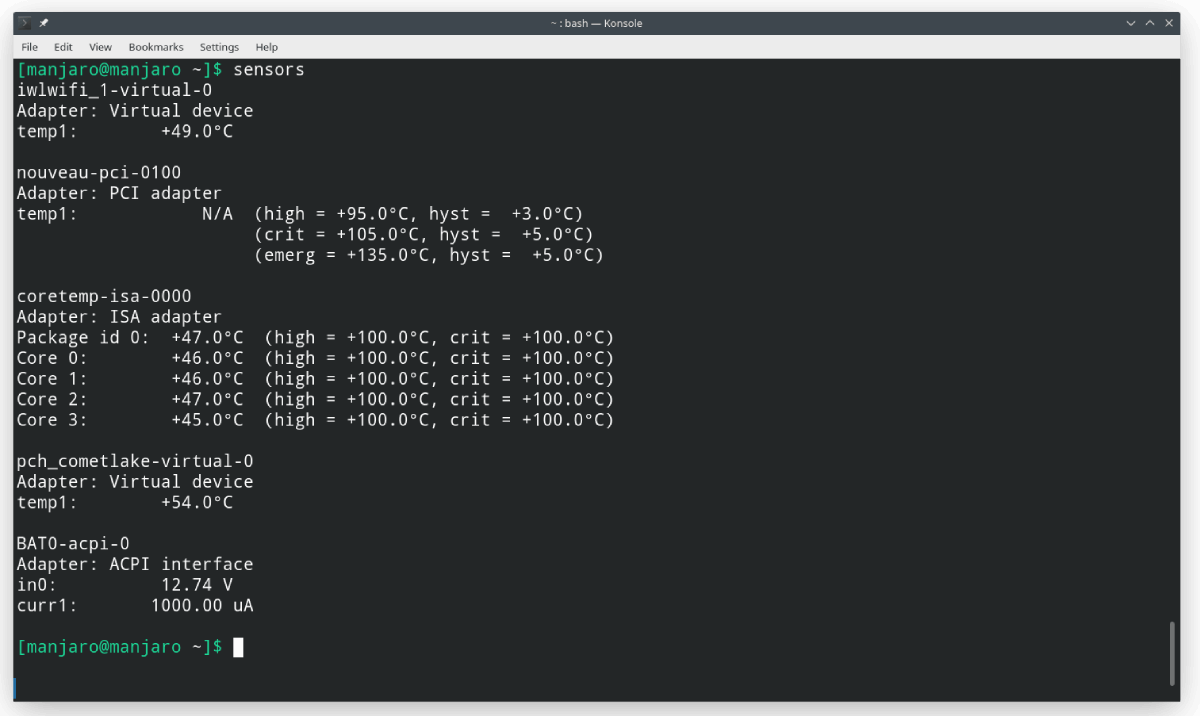Open the Bookmarks menu
This screenshot has width=1200, height=716.
click(x=156, y=47)
